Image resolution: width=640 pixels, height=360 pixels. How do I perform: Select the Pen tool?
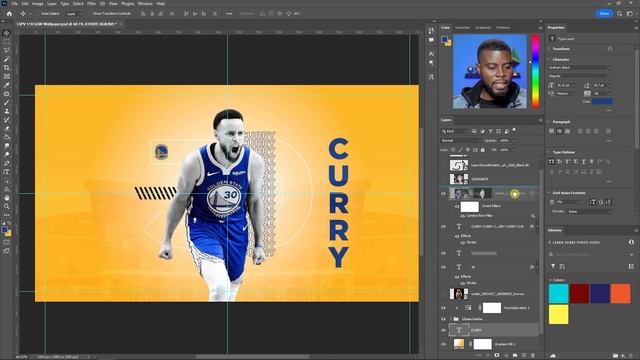[x=7, y=163]
